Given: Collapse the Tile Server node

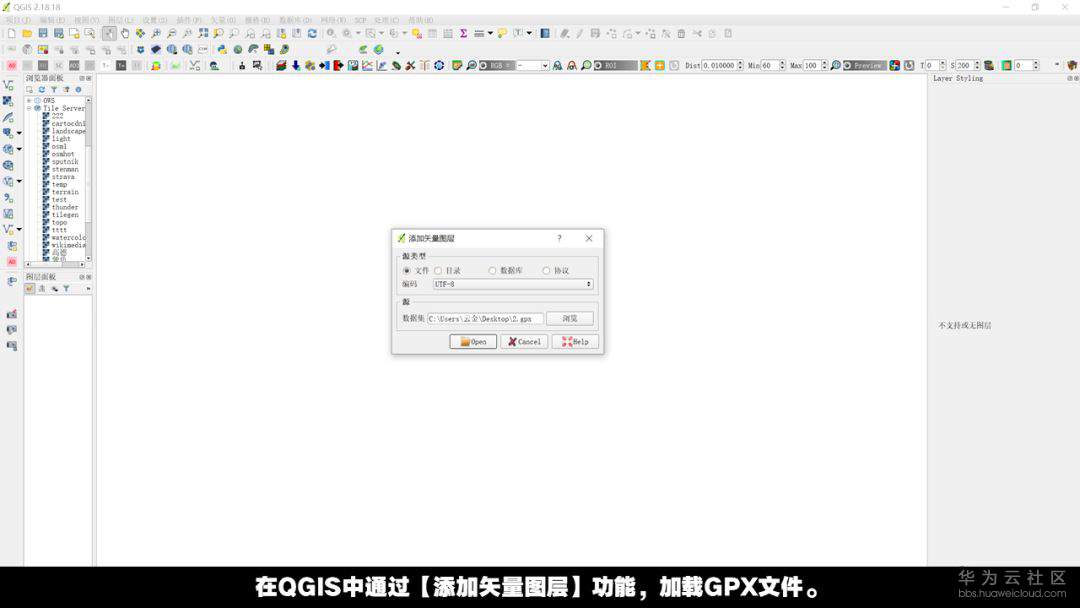Looking at the screenshot, I should [x=29, y=108].
